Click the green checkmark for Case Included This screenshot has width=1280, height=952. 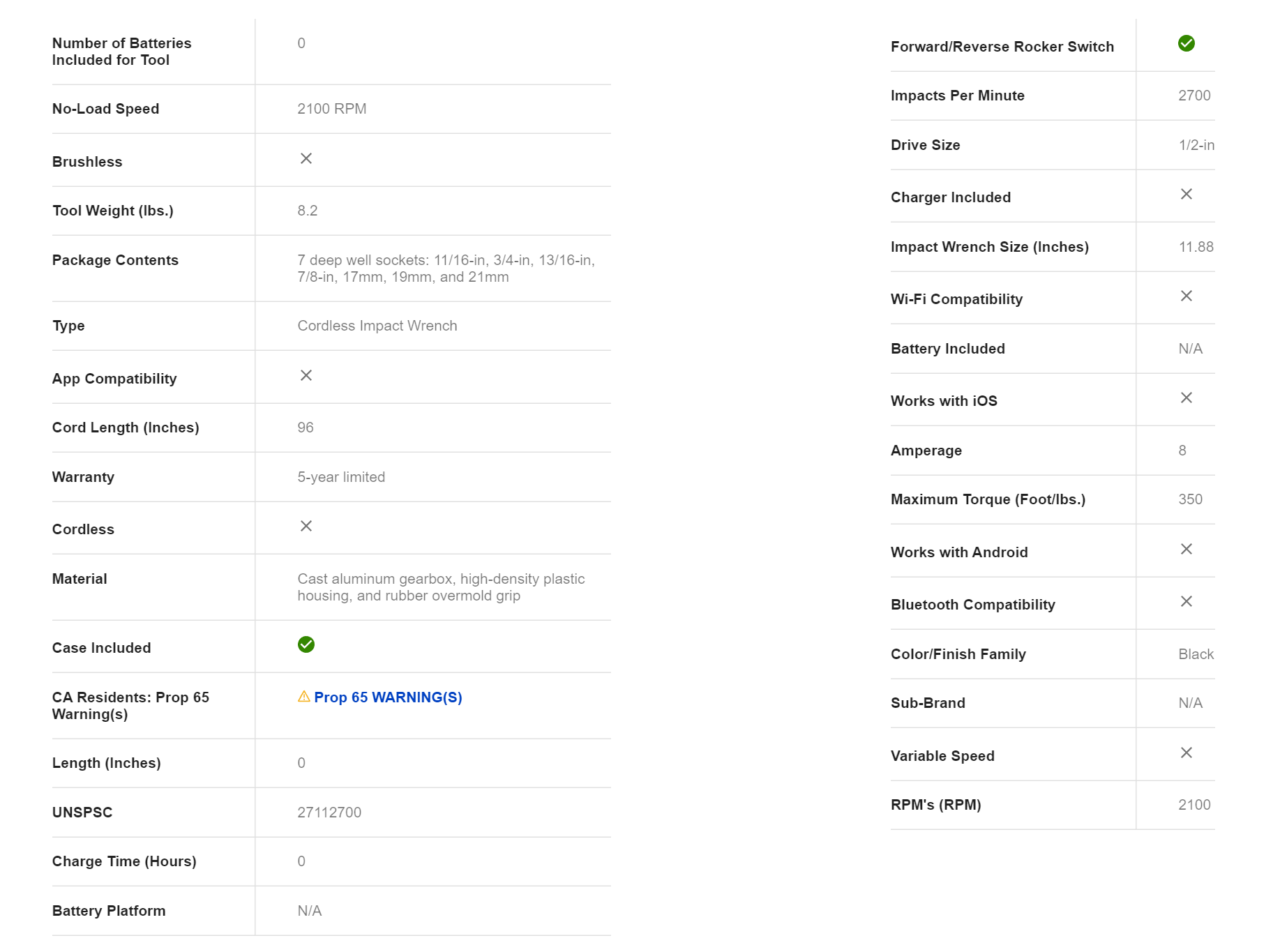pyautogui.click(x=306, y=644)
